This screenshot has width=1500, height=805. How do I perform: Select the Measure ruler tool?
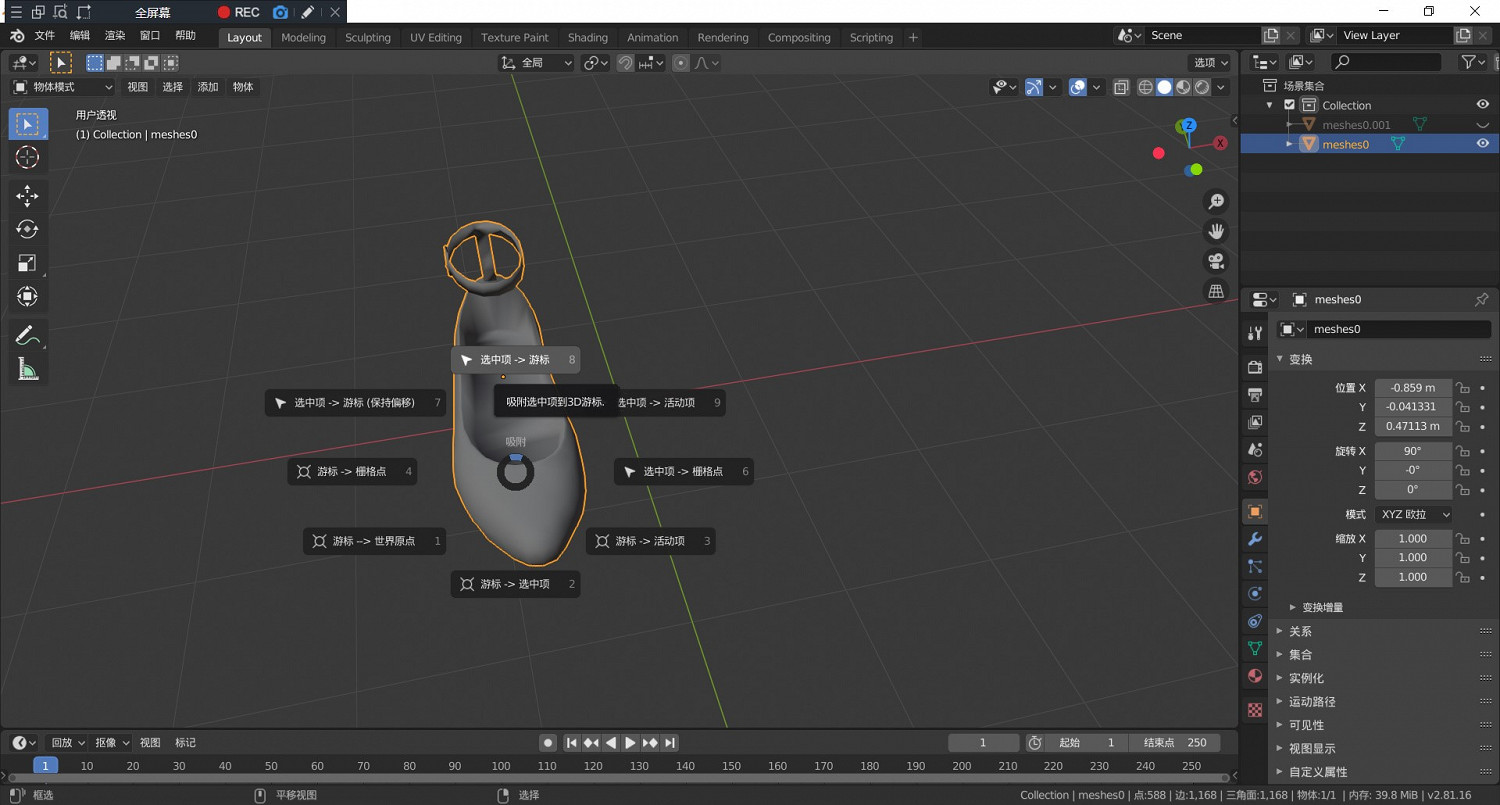coord(27,370)
